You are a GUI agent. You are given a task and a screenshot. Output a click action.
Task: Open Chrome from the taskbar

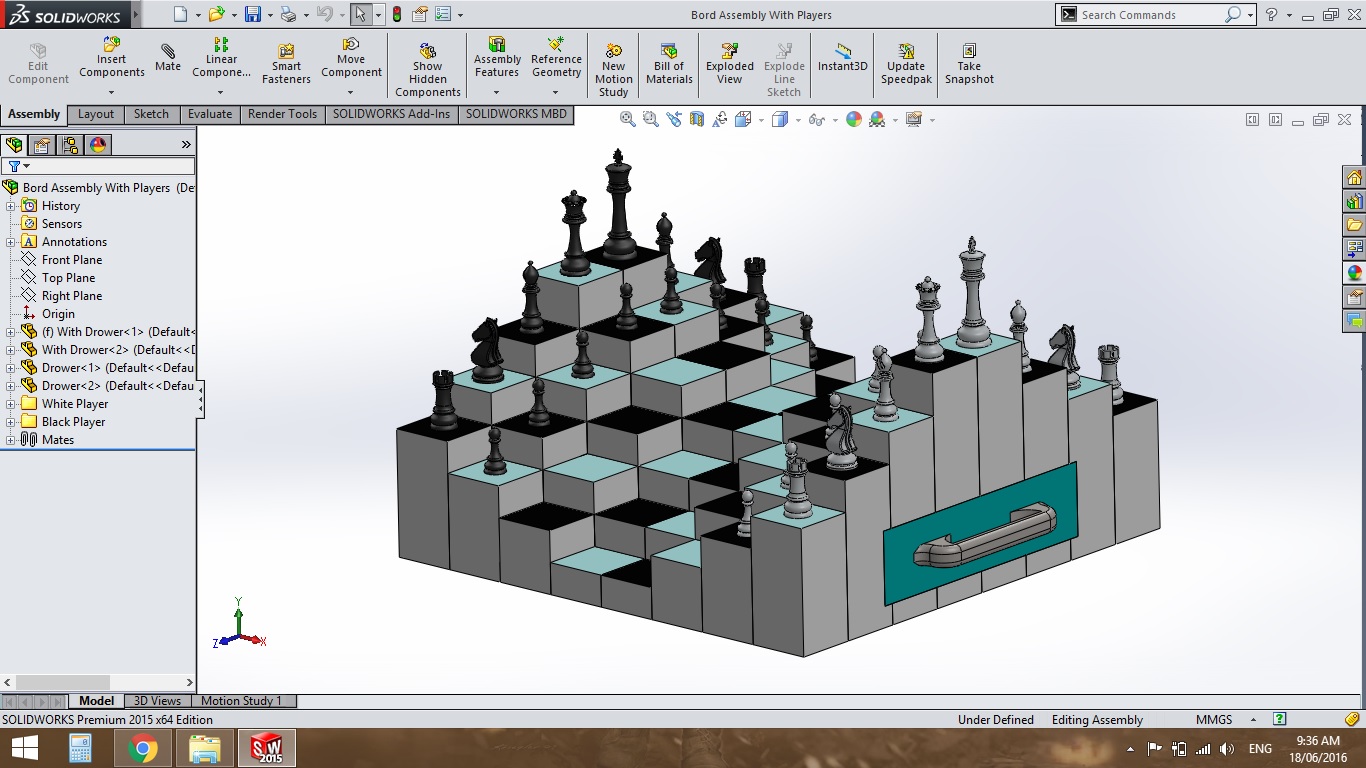pos(142,748)
